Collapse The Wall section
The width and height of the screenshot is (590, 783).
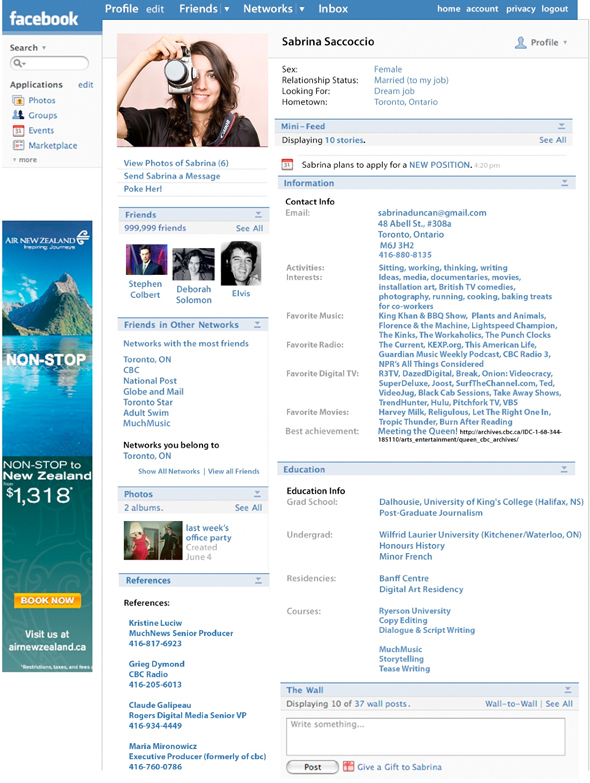[x=568, y=690]
